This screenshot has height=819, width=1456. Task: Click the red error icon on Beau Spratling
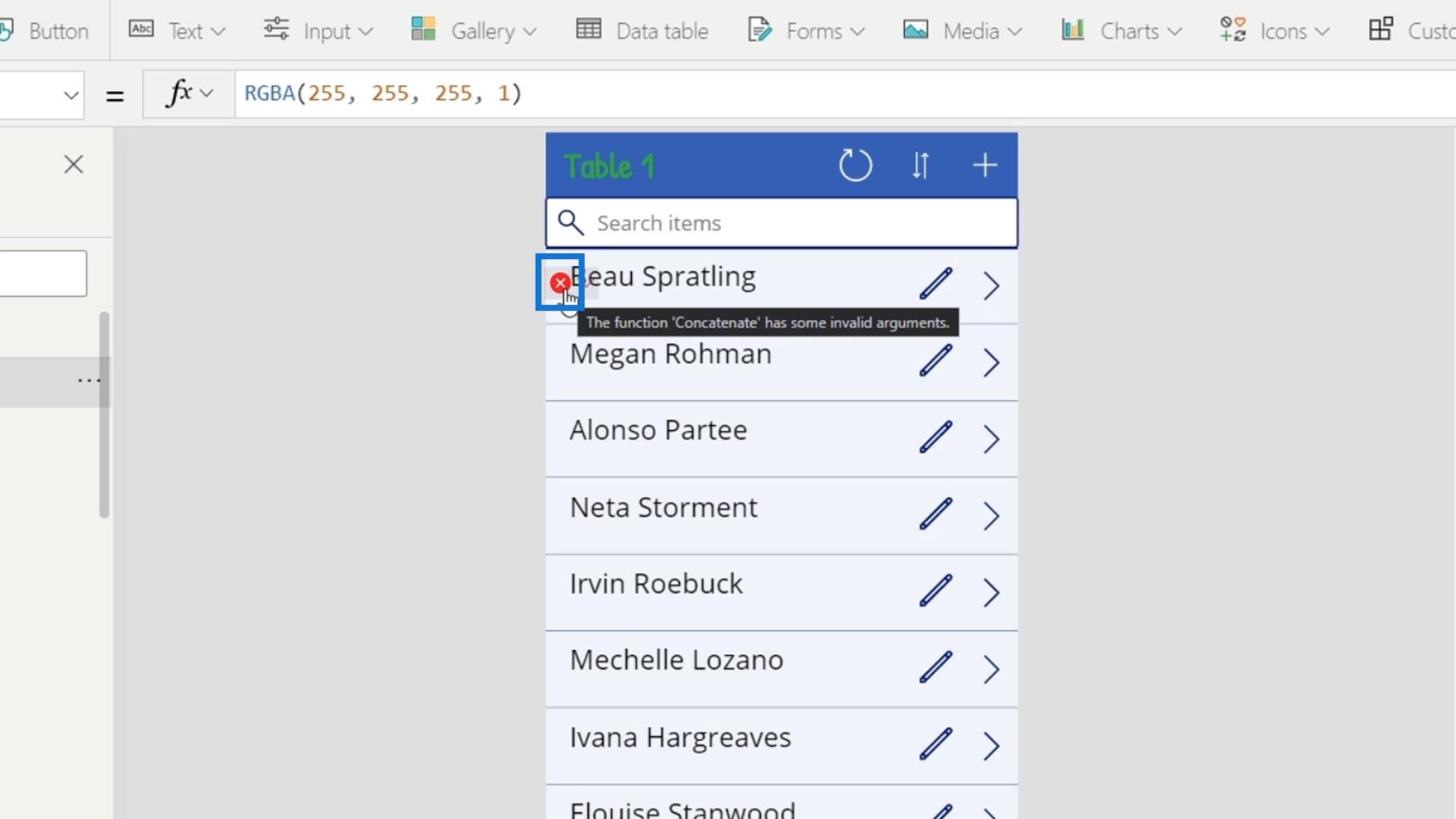click(x=560, y=282)
